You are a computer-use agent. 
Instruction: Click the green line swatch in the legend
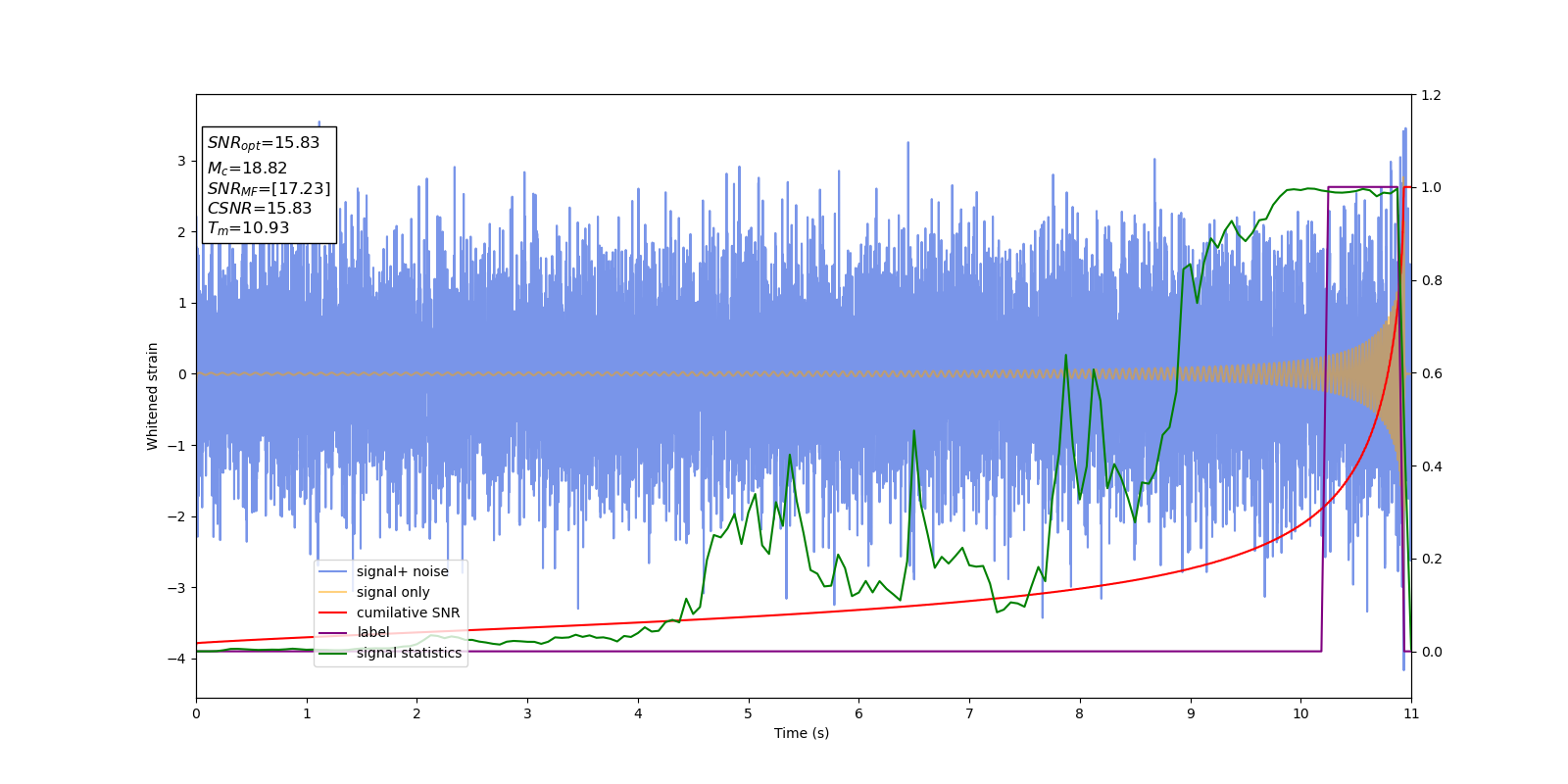coord(333,654)
